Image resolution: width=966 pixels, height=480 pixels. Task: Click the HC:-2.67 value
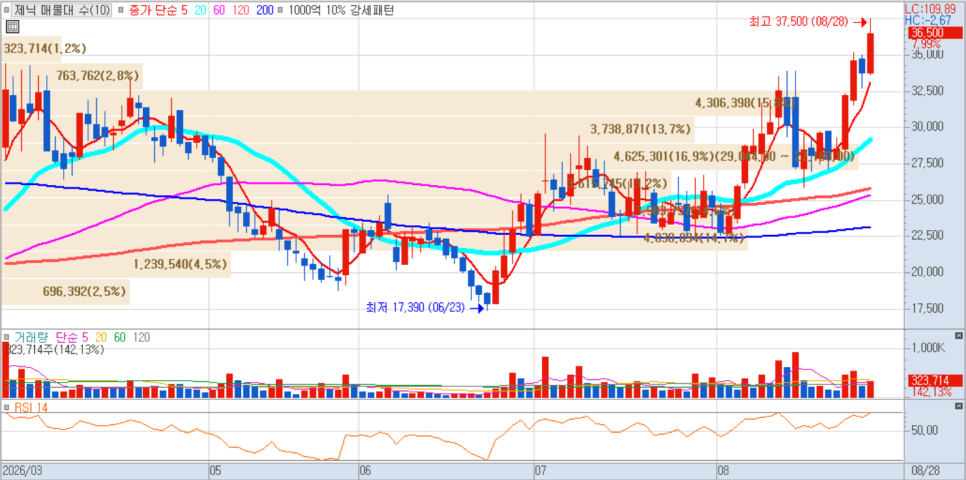click(x=929, y=20)
